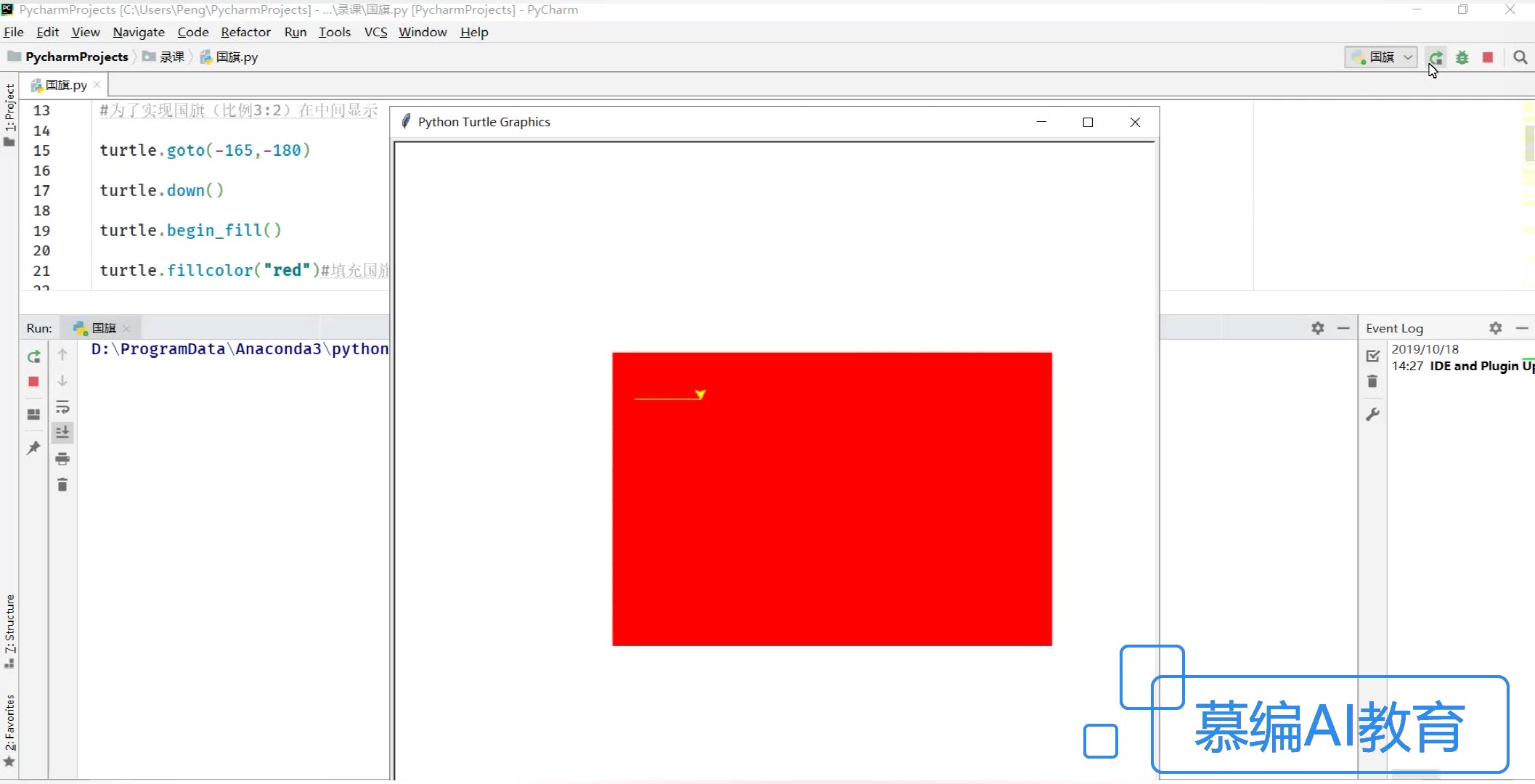Pin the Run tab with pin icon
This screenshot has width=1535, height=784.
point(33,448)
